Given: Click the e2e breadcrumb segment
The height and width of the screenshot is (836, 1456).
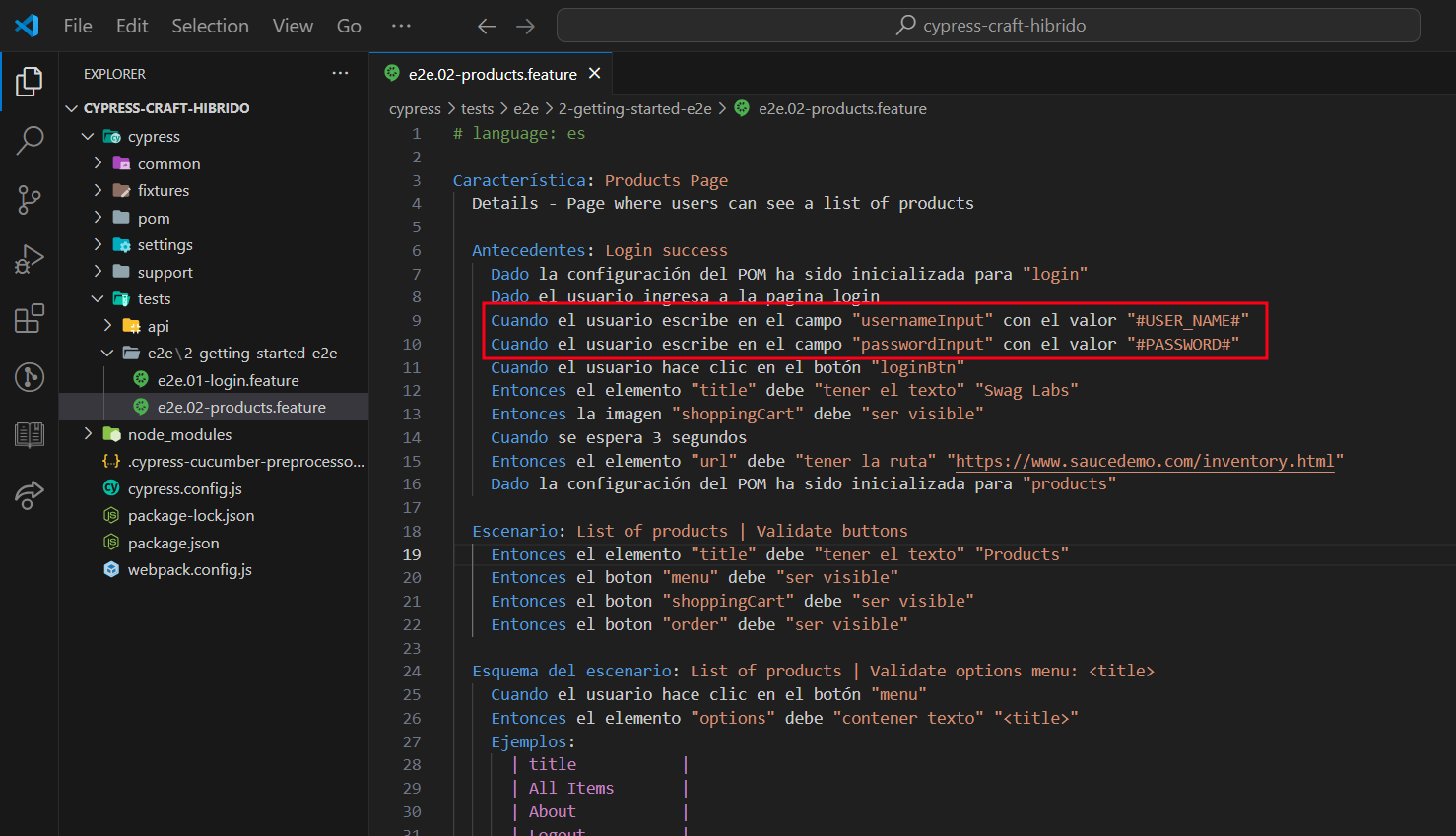Looking at the screenshot, I should coord(526,108).
